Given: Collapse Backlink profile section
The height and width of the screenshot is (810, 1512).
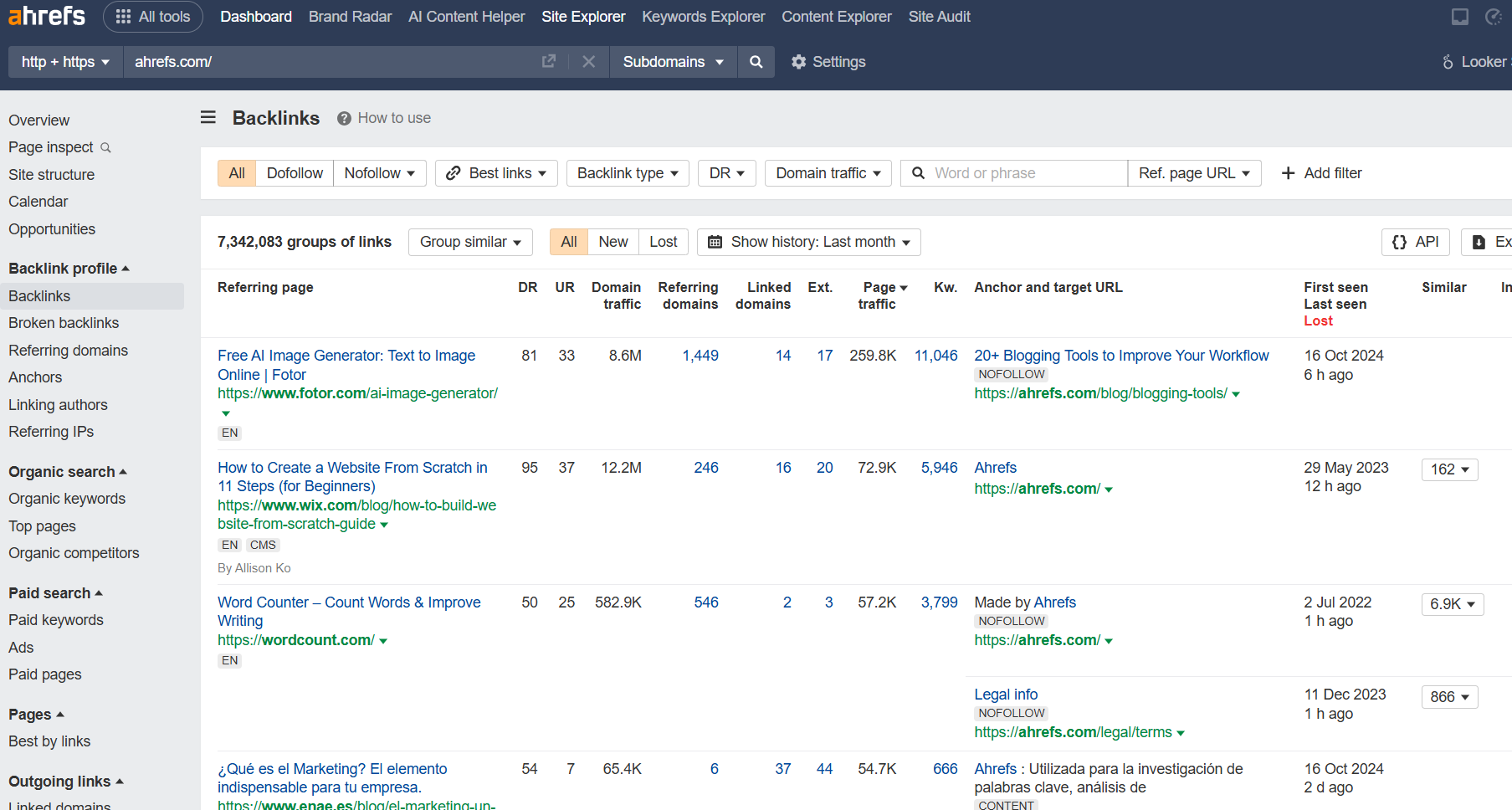Looking at the screenshot, I should coord(69,269).
